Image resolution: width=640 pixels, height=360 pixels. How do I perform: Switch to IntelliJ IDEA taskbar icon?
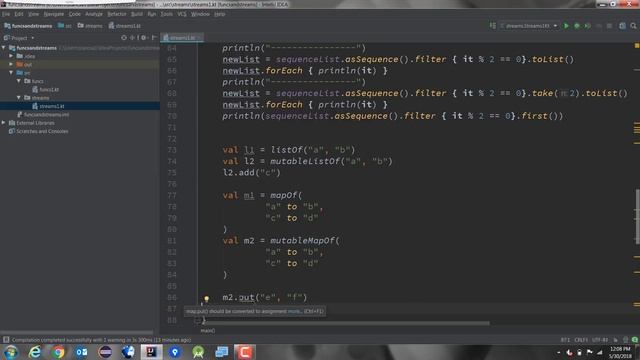tap(151, 352)
